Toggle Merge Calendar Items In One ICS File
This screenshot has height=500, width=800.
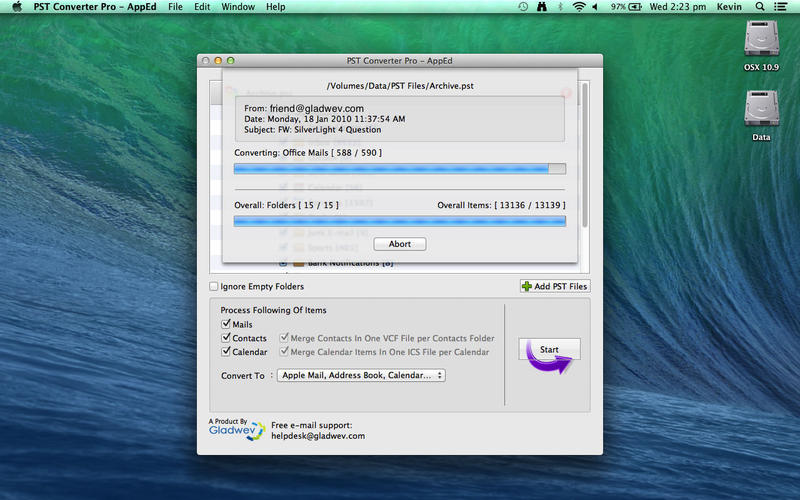(284, 352)
